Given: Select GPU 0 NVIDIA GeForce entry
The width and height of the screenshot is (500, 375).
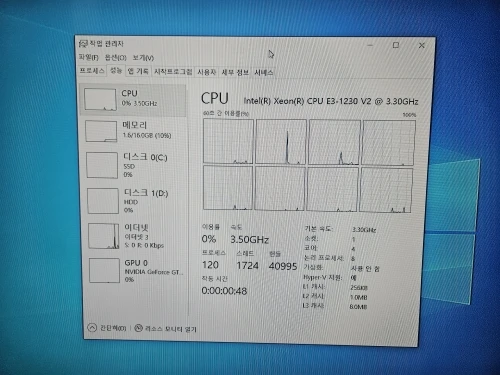Looking at the screenshot, I should pyautogui.click(x=137, y=271).
